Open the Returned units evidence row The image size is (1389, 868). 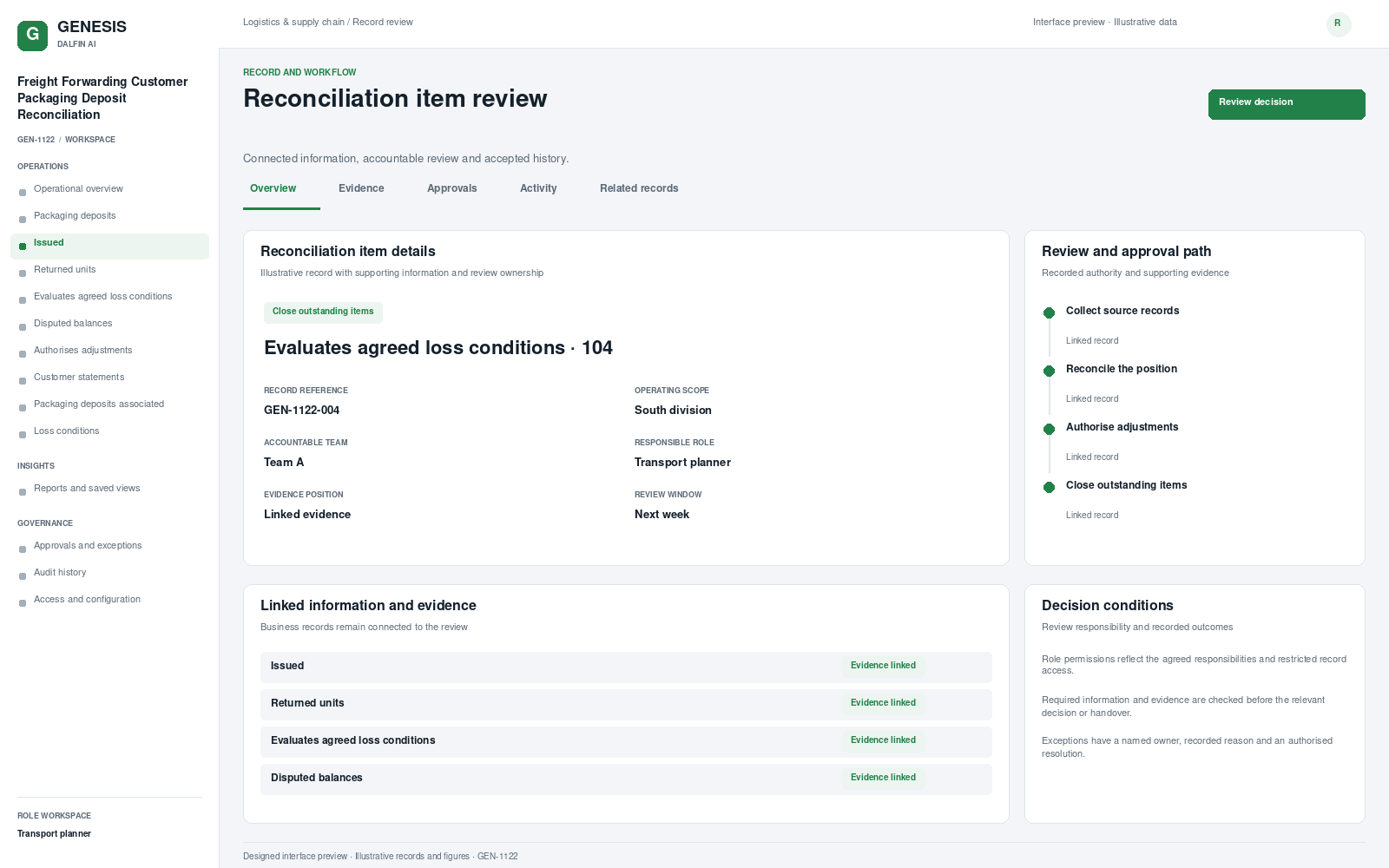tap(626, 704)
